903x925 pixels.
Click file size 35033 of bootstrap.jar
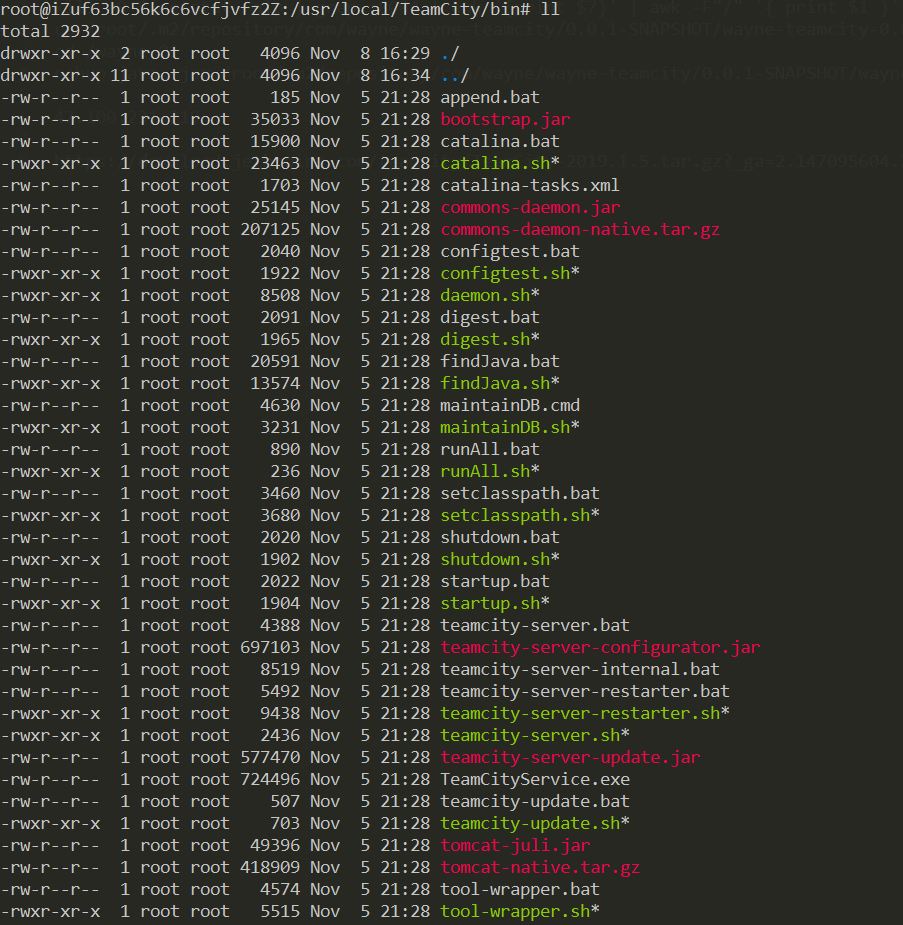(275, 119)
